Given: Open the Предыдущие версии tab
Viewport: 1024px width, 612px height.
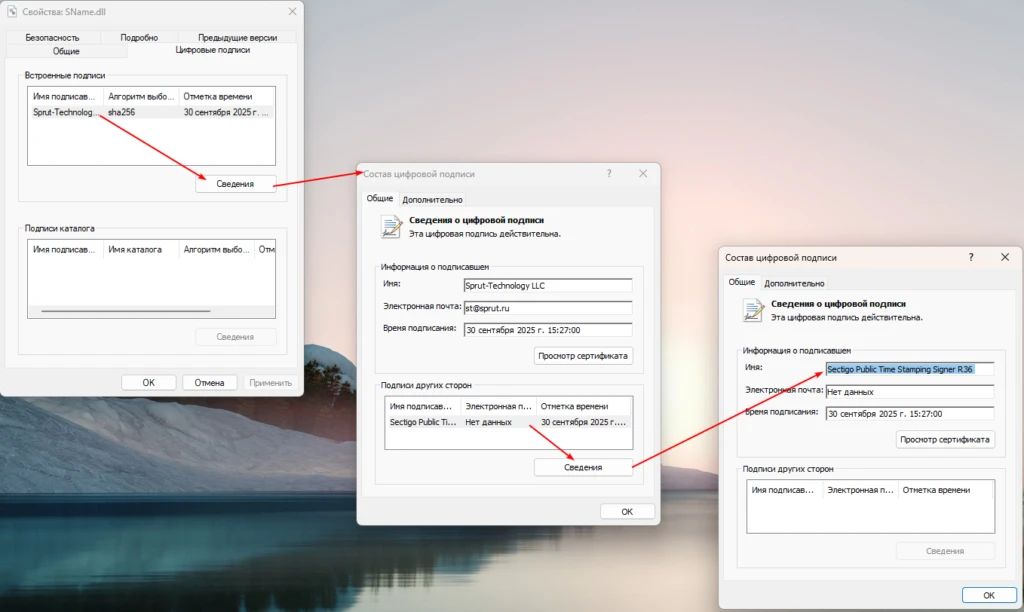Looking at the screenshot, I should pos(237,37).
